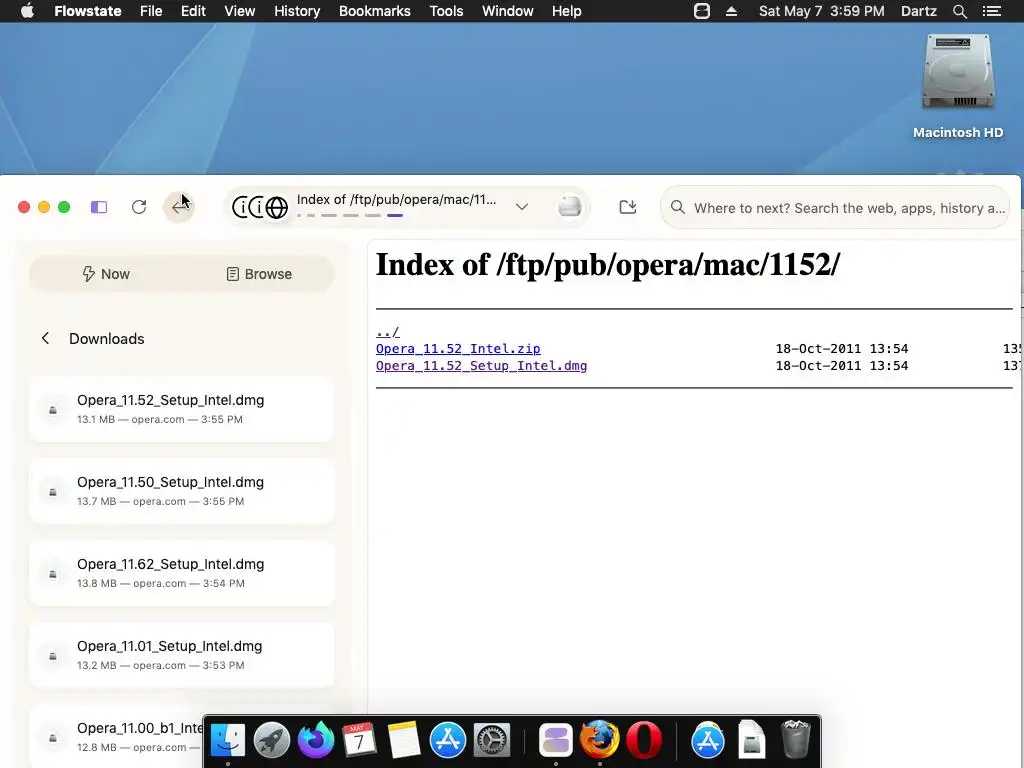1024x768 pixels.
Task: Open the Control Center list icon
Action: point(991,11)
